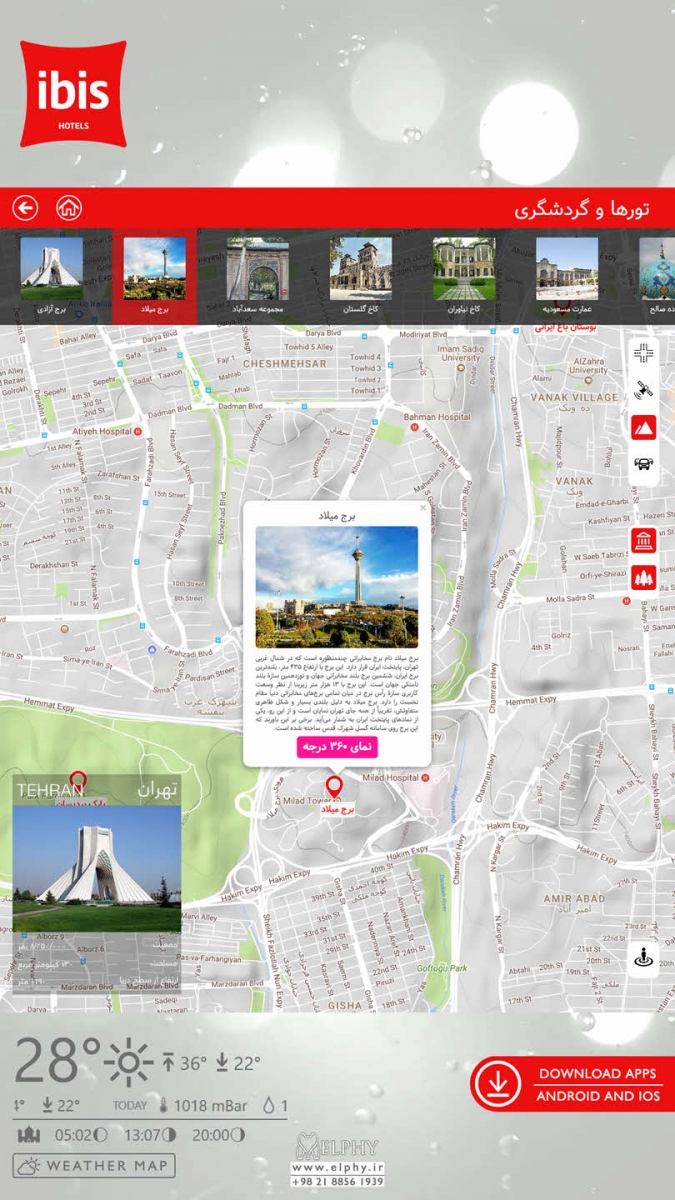Click the thermometer pressure icon

pos(164,1106)
